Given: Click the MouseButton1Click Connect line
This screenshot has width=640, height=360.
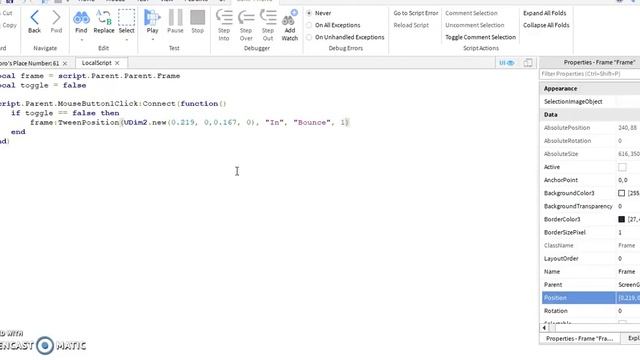Looking at the screenshot, I should 113,104.
